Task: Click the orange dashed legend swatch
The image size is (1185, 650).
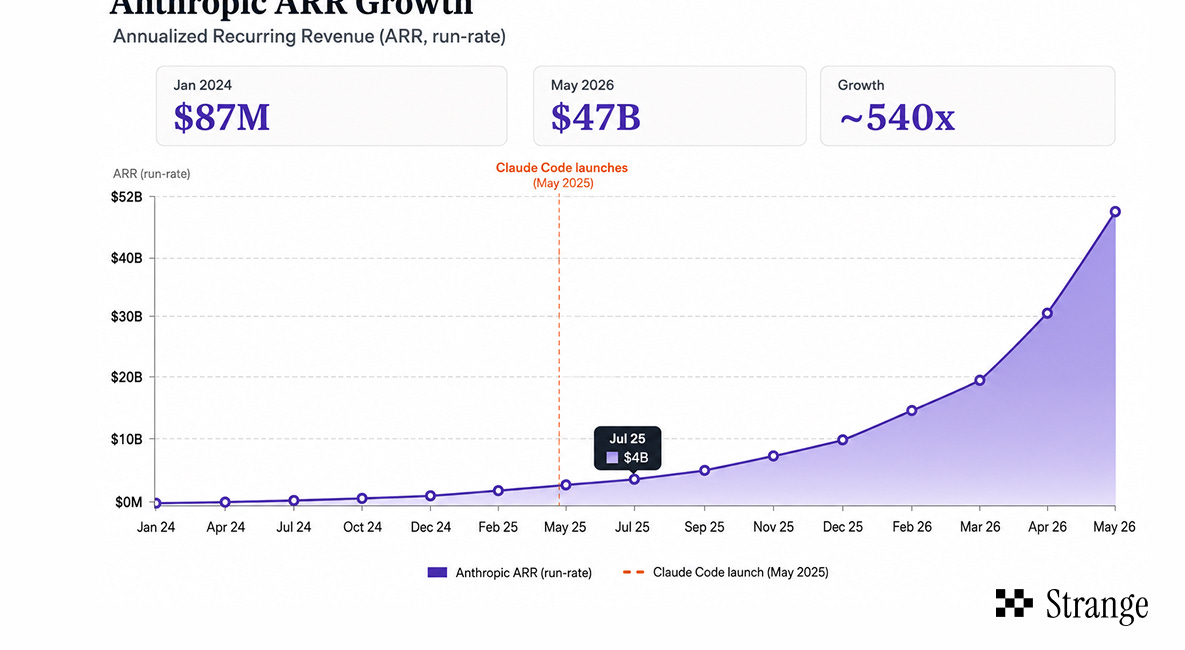Action: [633, 572]
